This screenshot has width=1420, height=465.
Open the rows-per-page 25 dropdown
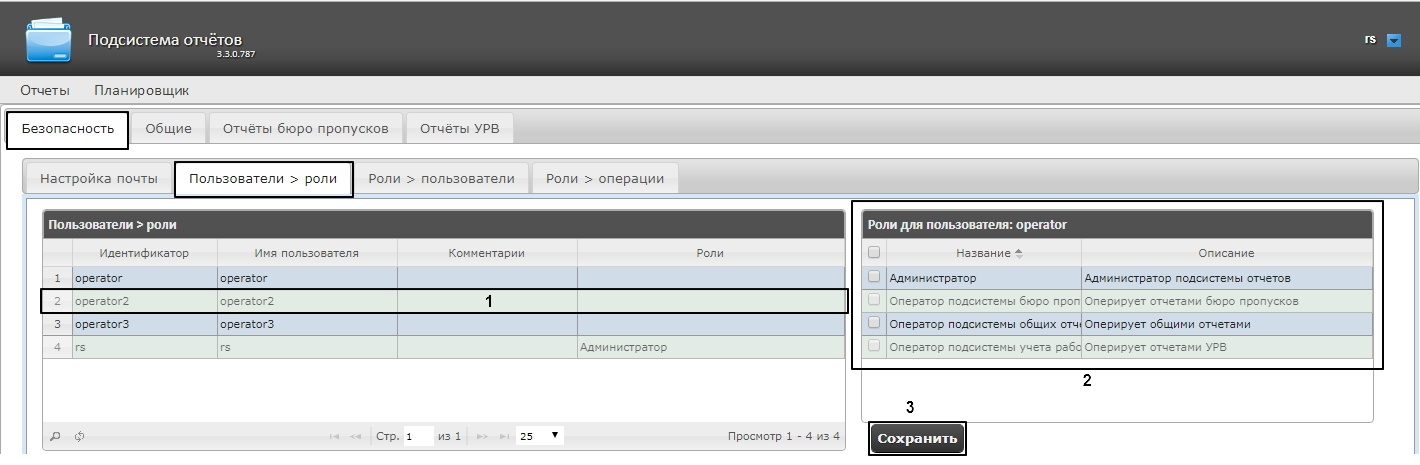pos(540,436)
